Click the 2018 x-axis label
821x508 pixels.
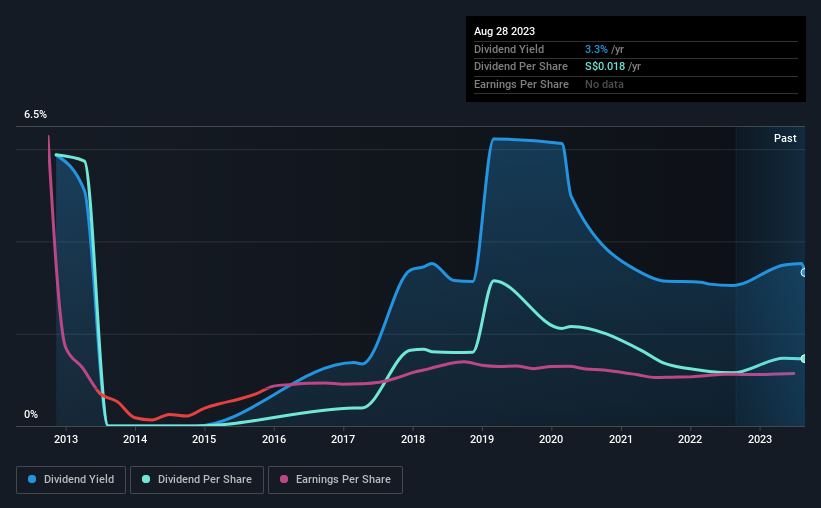(x=413, y=439)
